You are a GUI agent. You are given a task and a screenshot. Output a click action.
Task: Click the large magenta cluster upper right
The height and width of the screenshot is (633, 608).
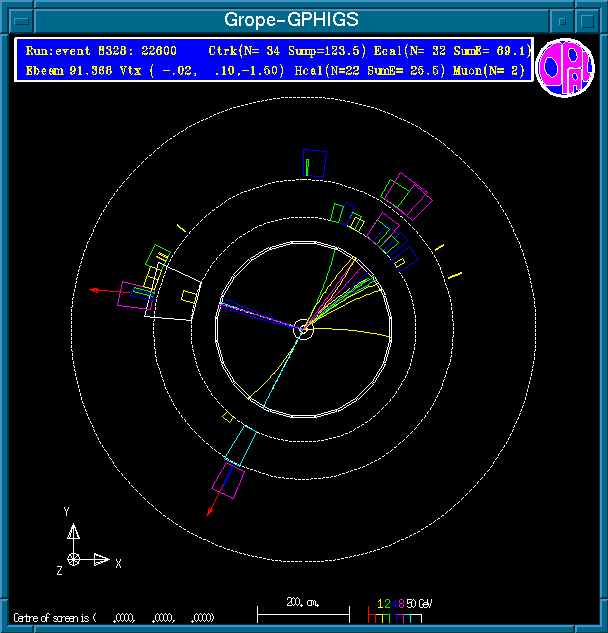pos(411,196)
